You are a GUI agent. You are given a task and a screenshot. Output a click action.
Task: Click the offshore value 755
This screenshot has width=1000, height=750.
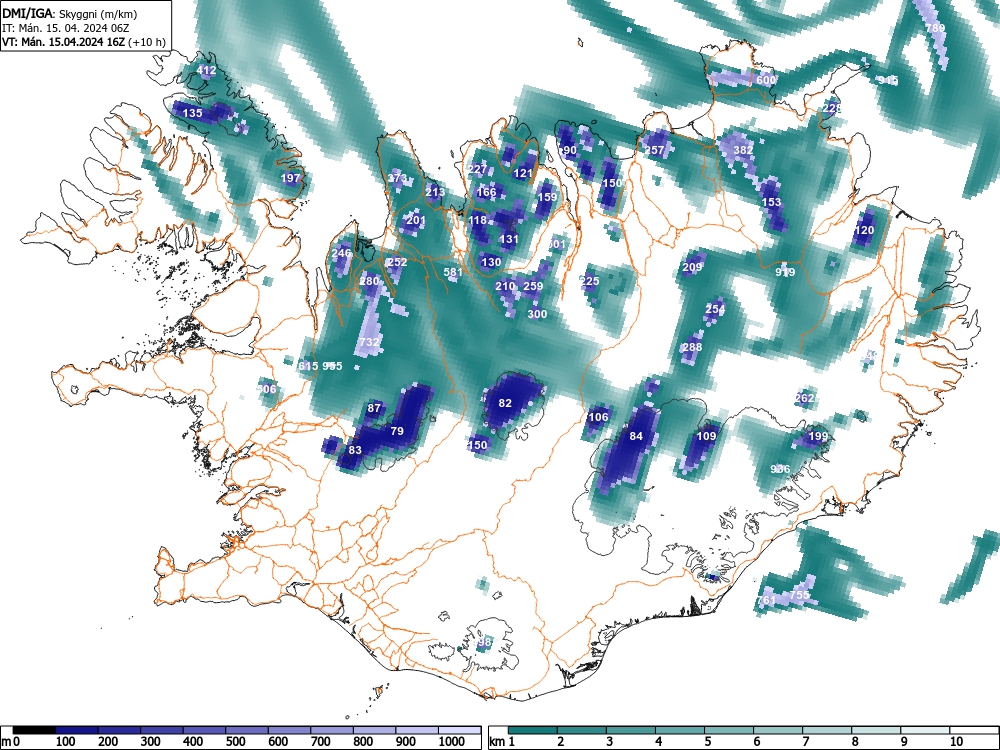[799, 595]
